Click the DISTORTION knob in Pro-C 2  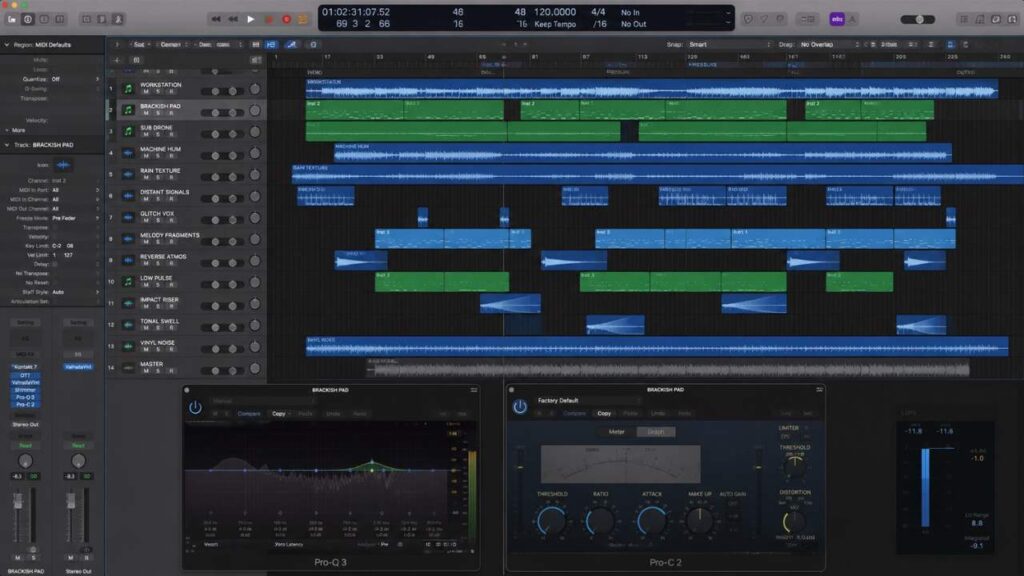point(794,521)
